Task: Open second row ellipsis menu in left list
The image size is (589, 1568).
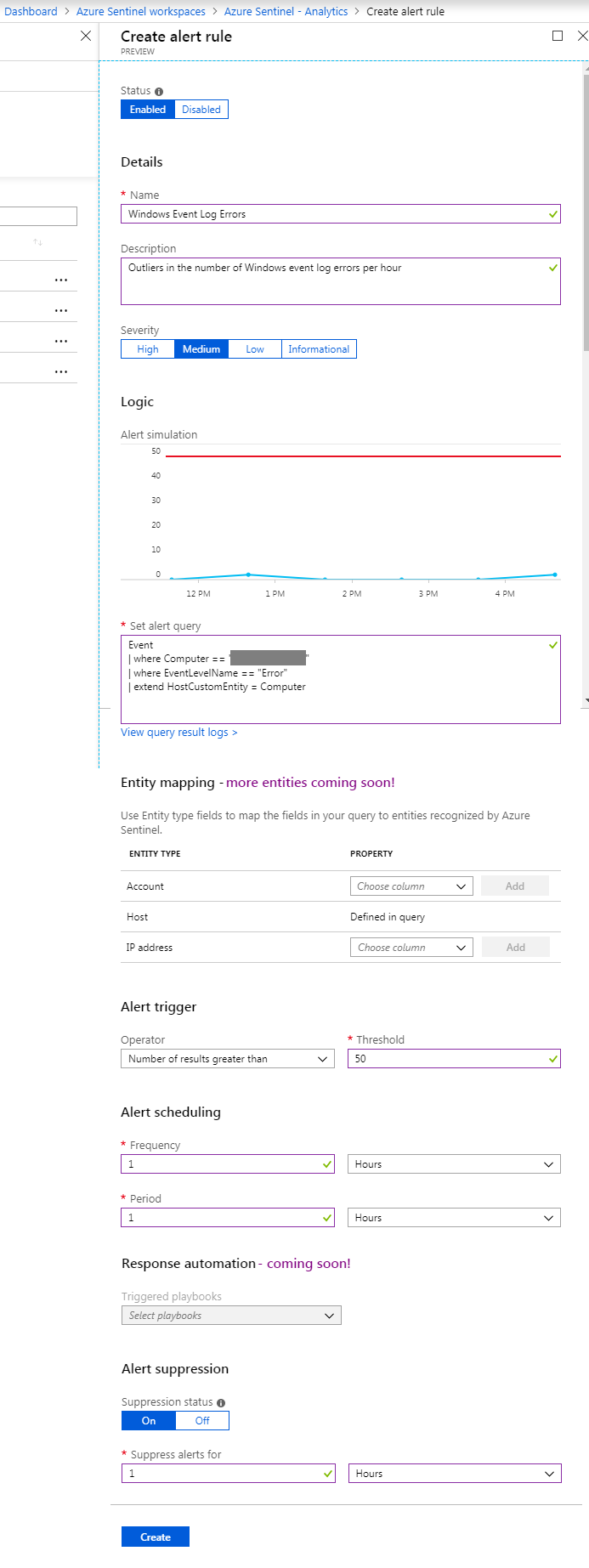Action: 61,310
